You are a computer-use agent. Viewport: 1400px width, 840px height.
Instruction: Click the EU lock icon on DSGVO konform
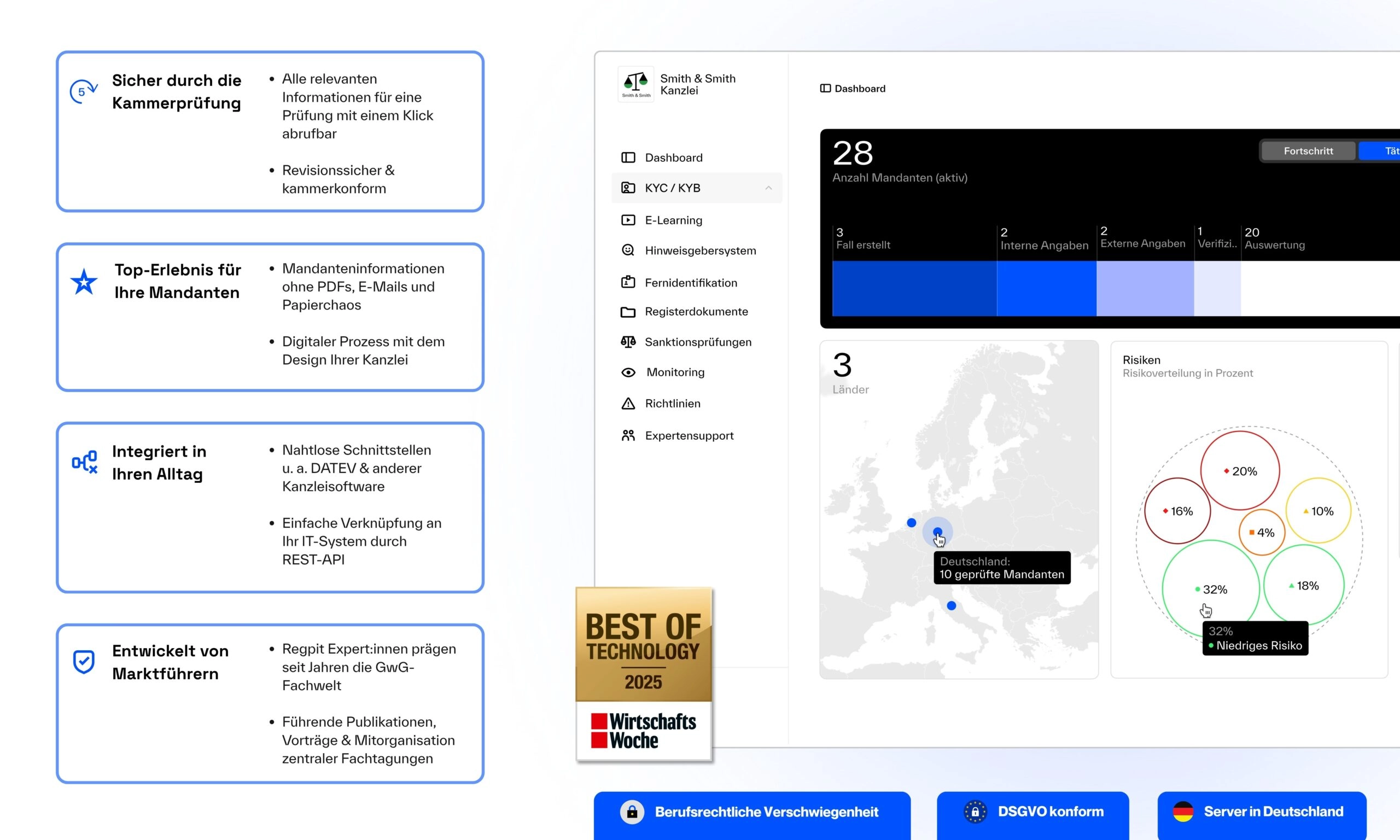975,812
